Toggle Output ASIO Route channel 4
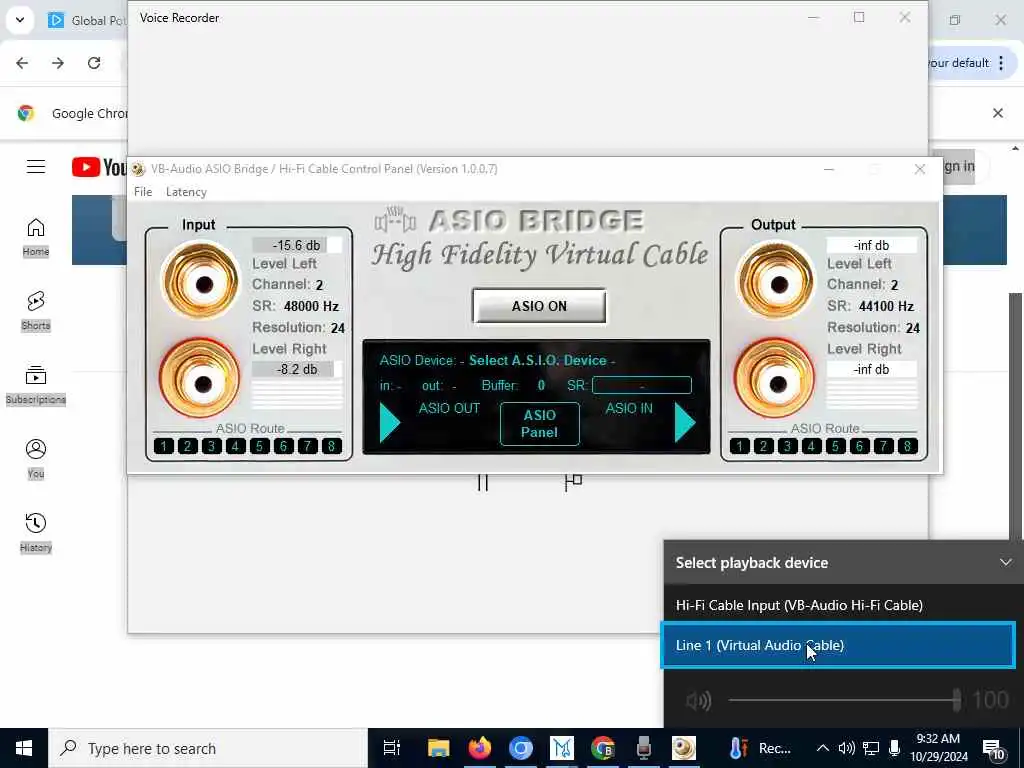 pyautogui.click(x=811, y=446)
